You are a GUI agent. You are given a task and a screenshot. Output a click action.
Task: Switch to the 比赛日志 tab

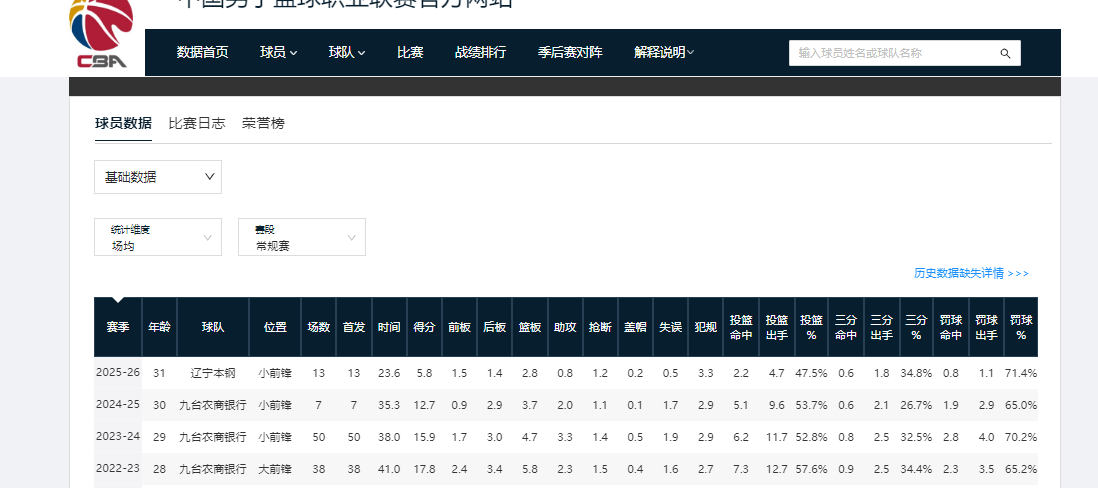197,123
